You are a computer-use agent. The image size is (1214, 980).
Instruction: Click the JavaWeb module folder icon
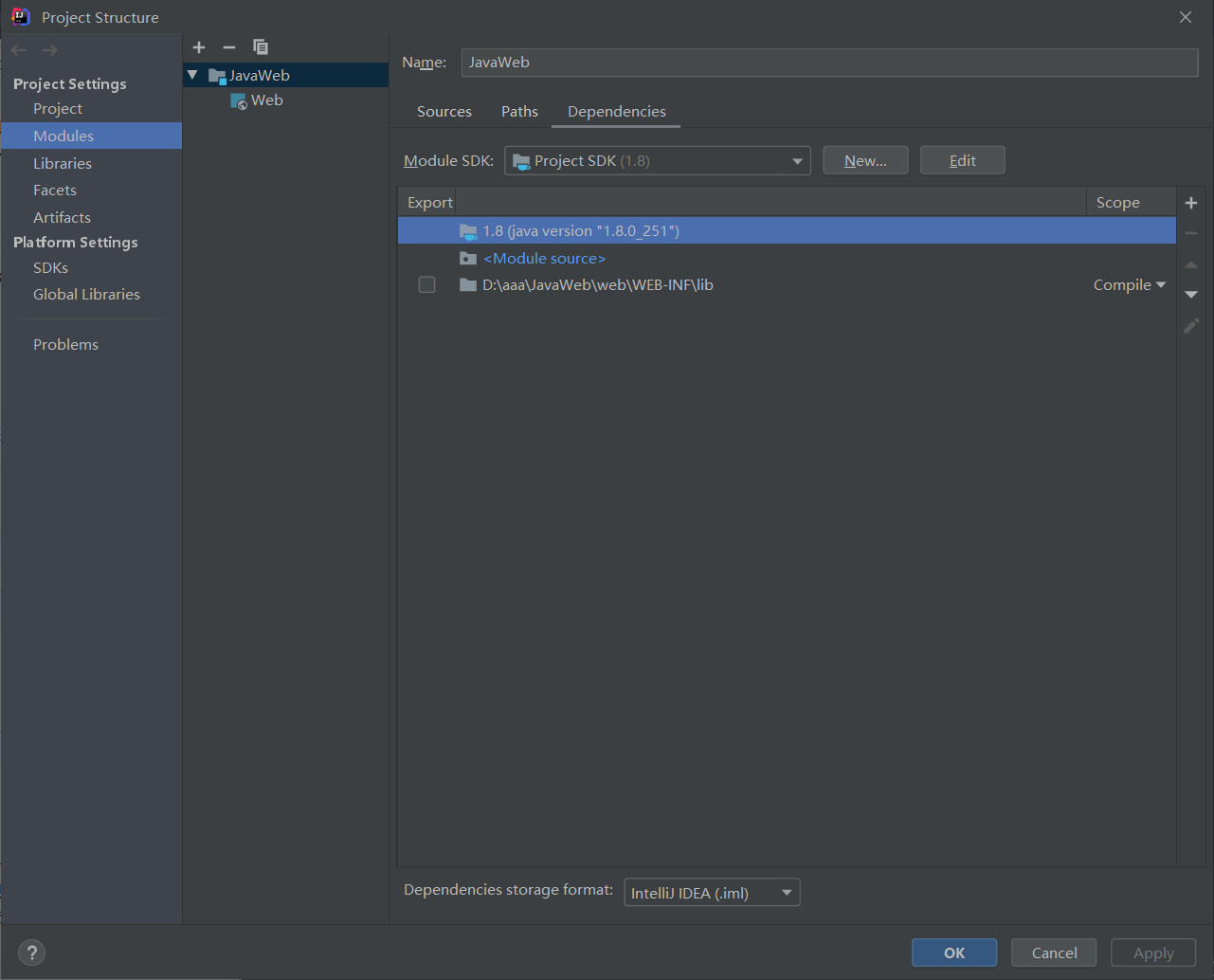click(x=217, y=76)
